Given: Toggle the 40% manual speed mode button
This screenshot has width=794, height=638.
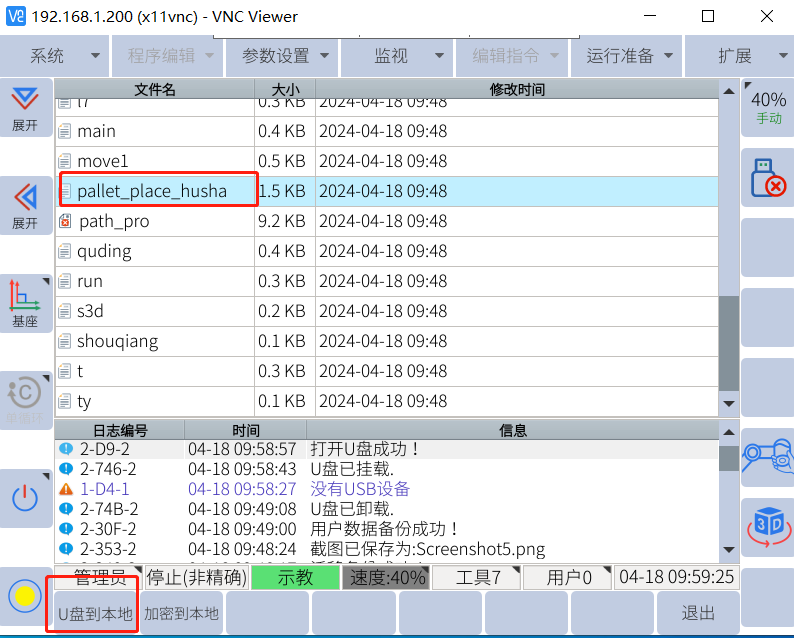Looking at the screenshot, I should click(x=768, y=107).
